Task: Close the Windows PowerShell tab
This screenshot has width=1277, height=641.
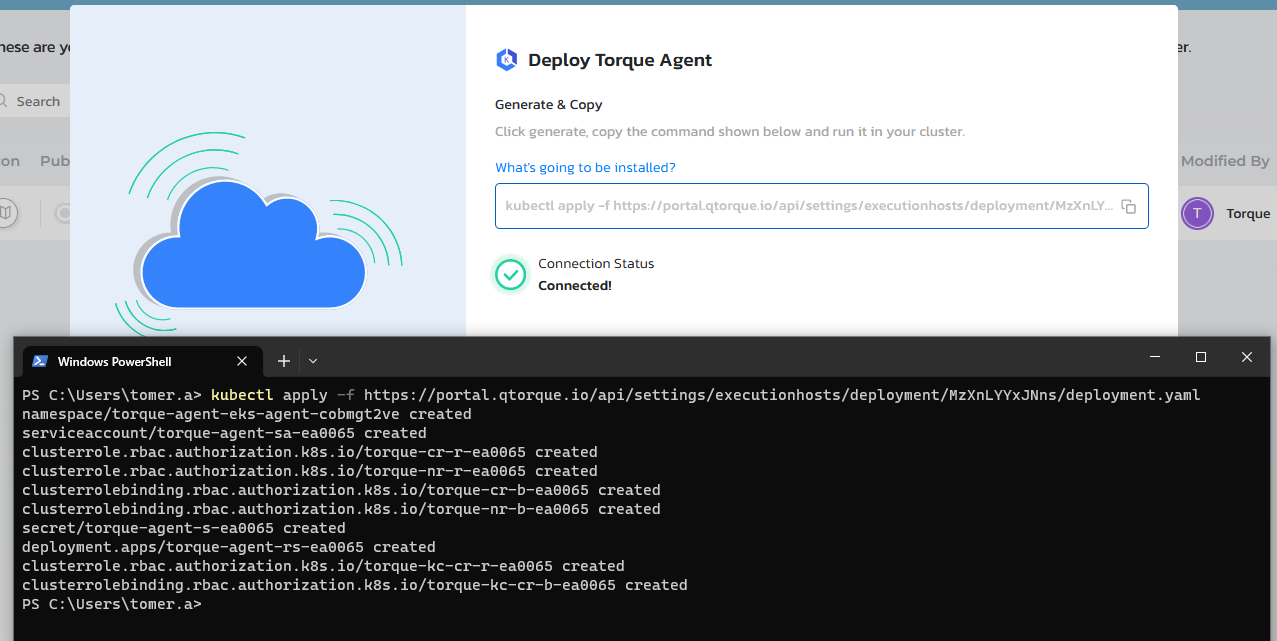Action: click(242, 361)
